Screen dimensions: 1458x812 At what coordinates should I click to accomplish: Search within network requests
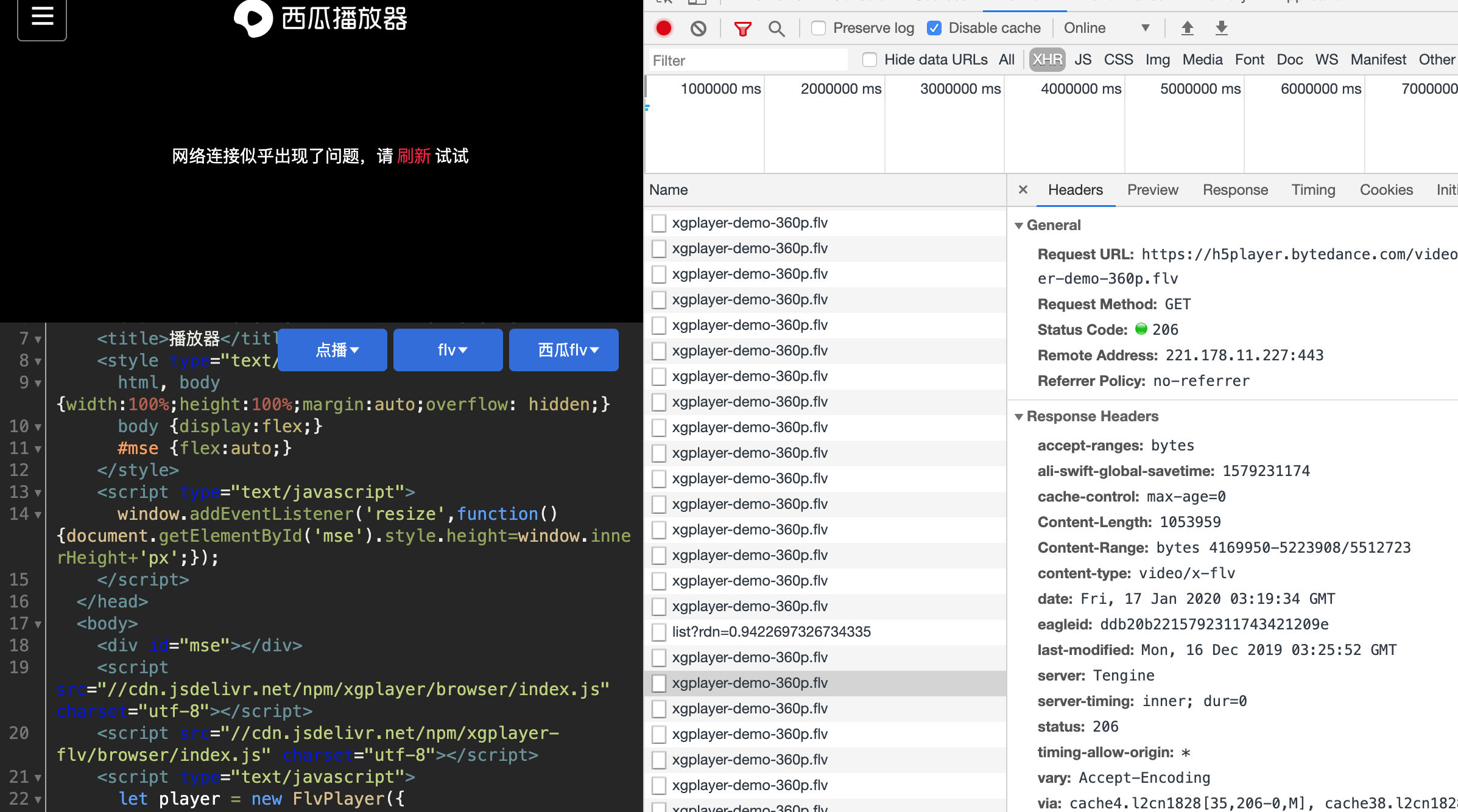[x=777, y=28]
